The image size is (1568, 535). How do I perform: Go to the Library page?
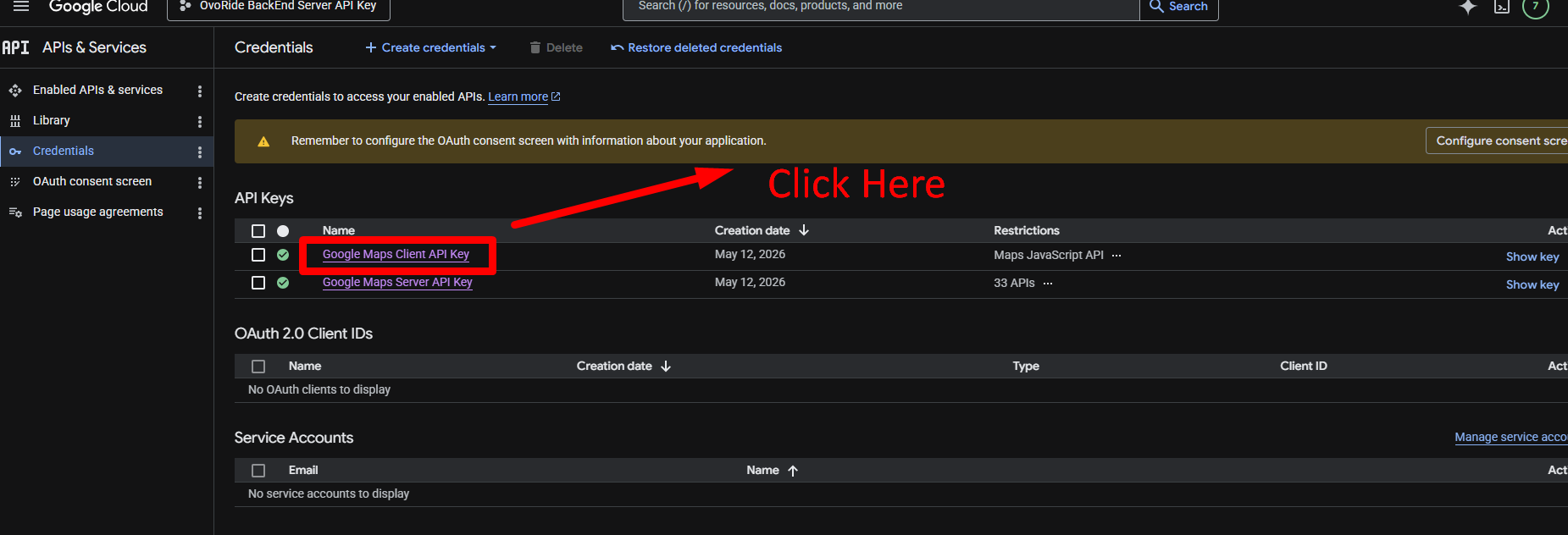tap(51, 120)
